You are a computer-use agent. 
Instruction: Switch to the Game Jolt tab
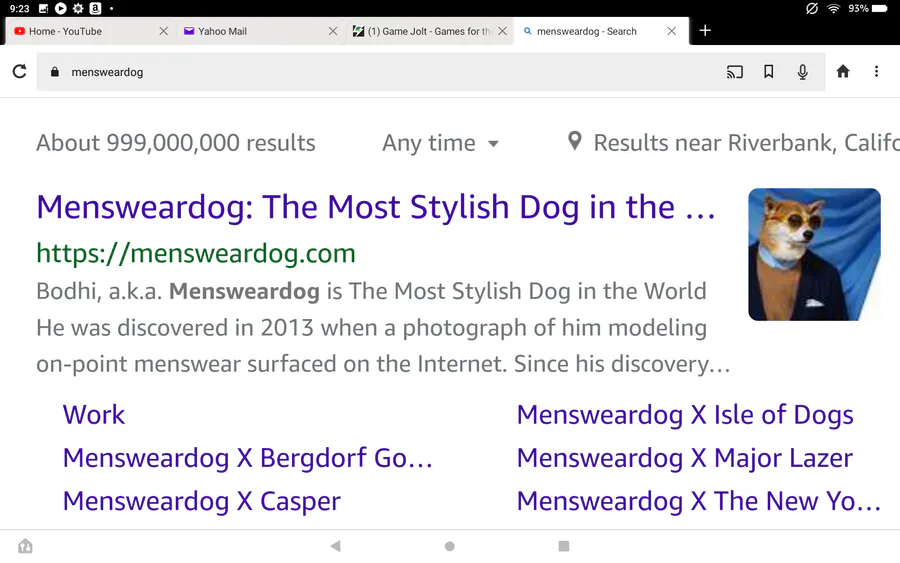pos(429,31)
